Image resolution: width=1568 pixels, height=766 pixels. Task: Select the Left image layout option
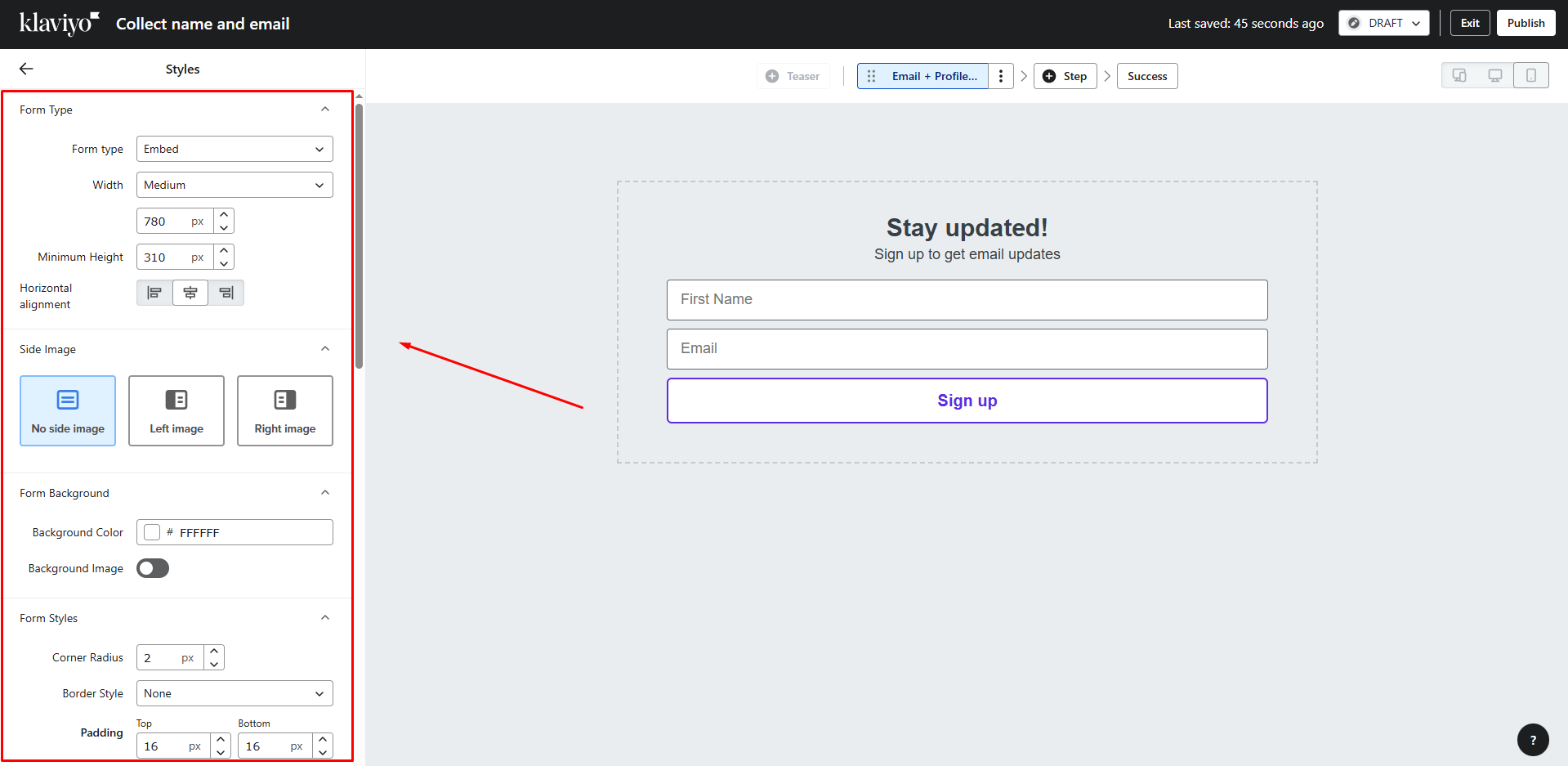176,410
